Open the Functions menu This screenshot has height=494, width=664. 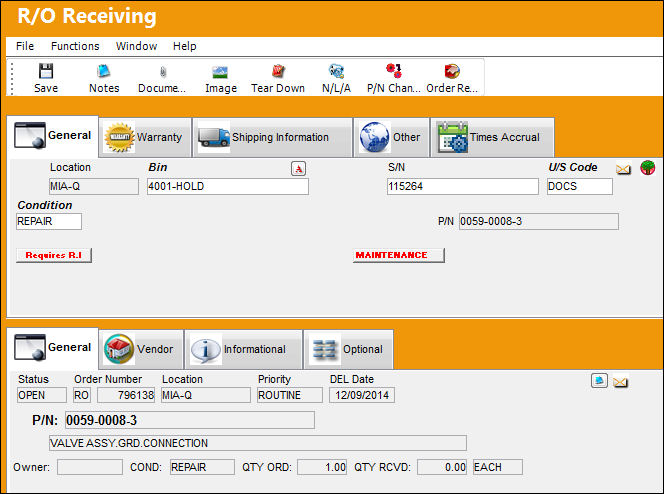tap(75, 46)
